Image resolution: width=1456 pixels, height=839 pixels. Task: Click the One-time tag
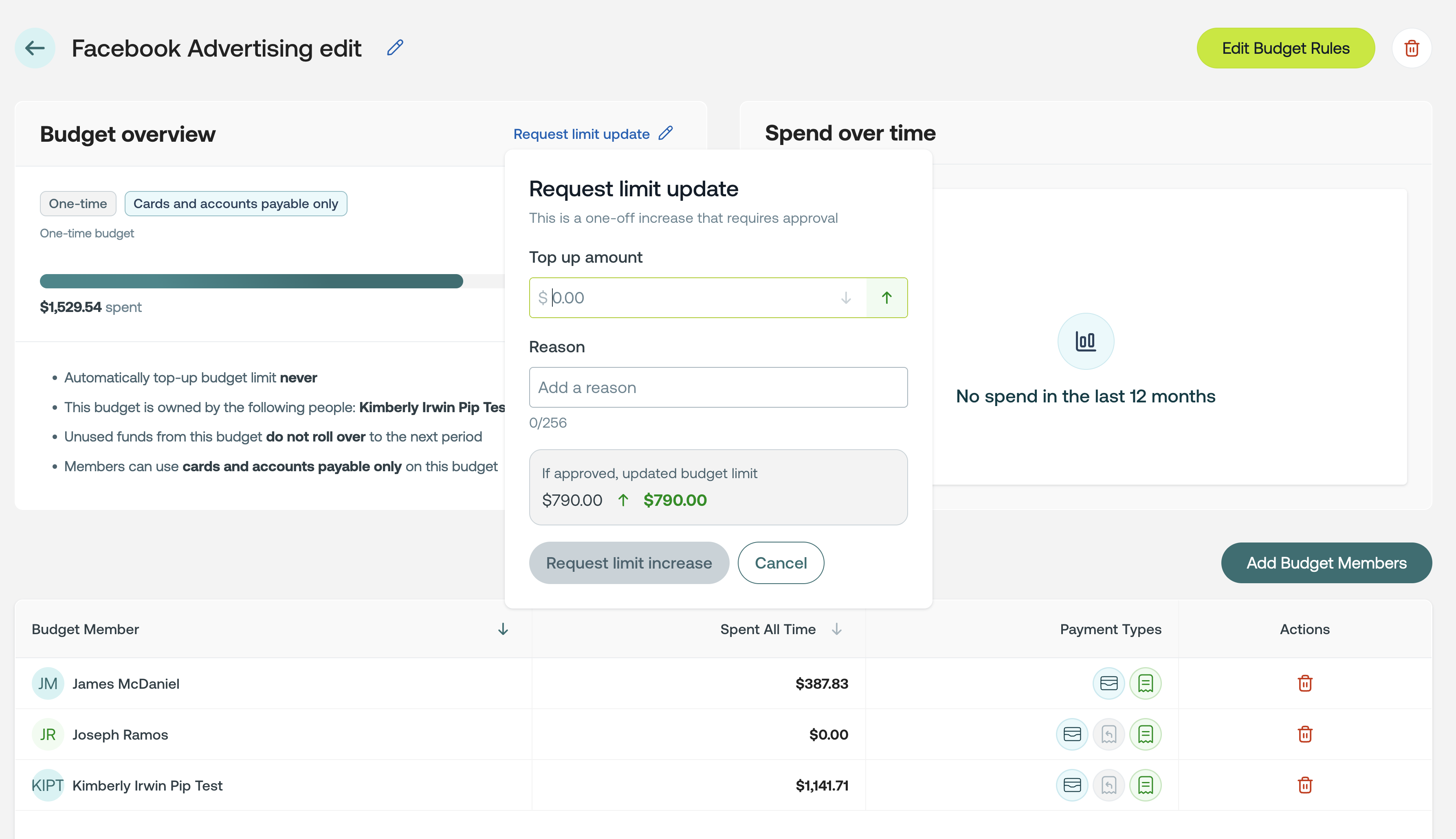point(78,203)
